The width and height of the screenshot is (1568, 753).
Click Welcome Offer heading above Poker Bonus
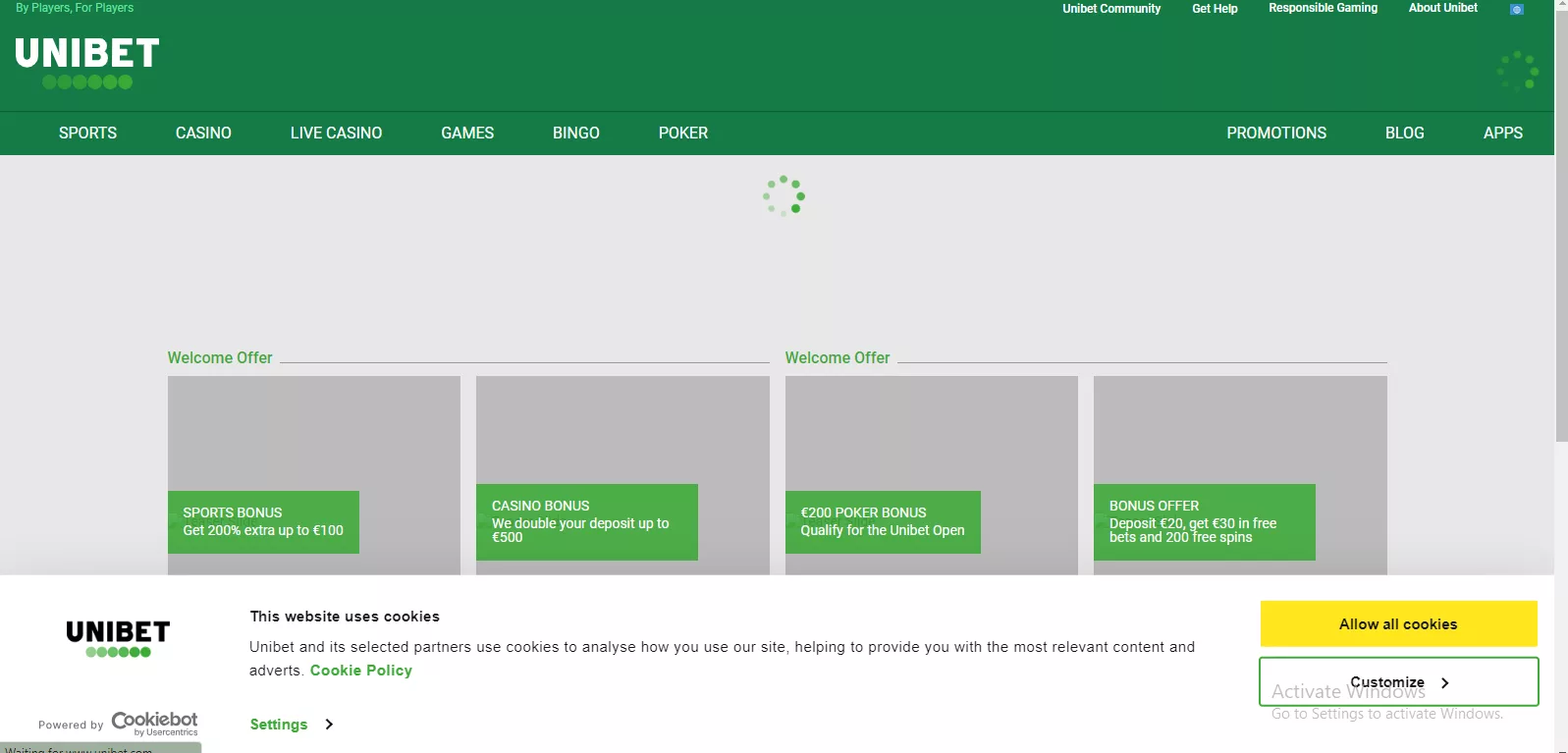838,358
